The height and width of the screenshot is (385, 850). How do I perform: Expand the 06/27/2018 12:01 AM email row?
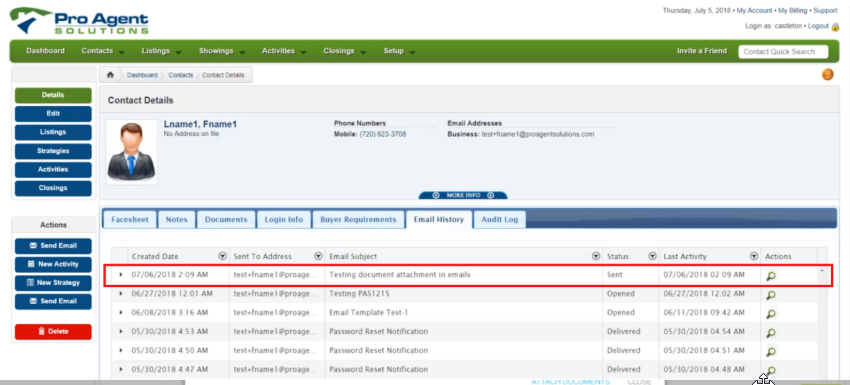121,294
